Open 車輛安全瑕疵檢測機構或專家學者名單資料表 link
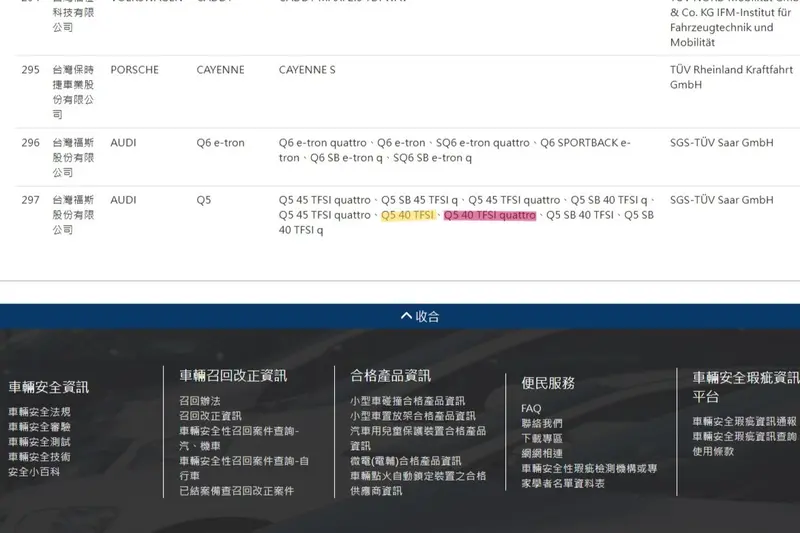The width and height of the screenshot is (800, 533). pos(589,475)
